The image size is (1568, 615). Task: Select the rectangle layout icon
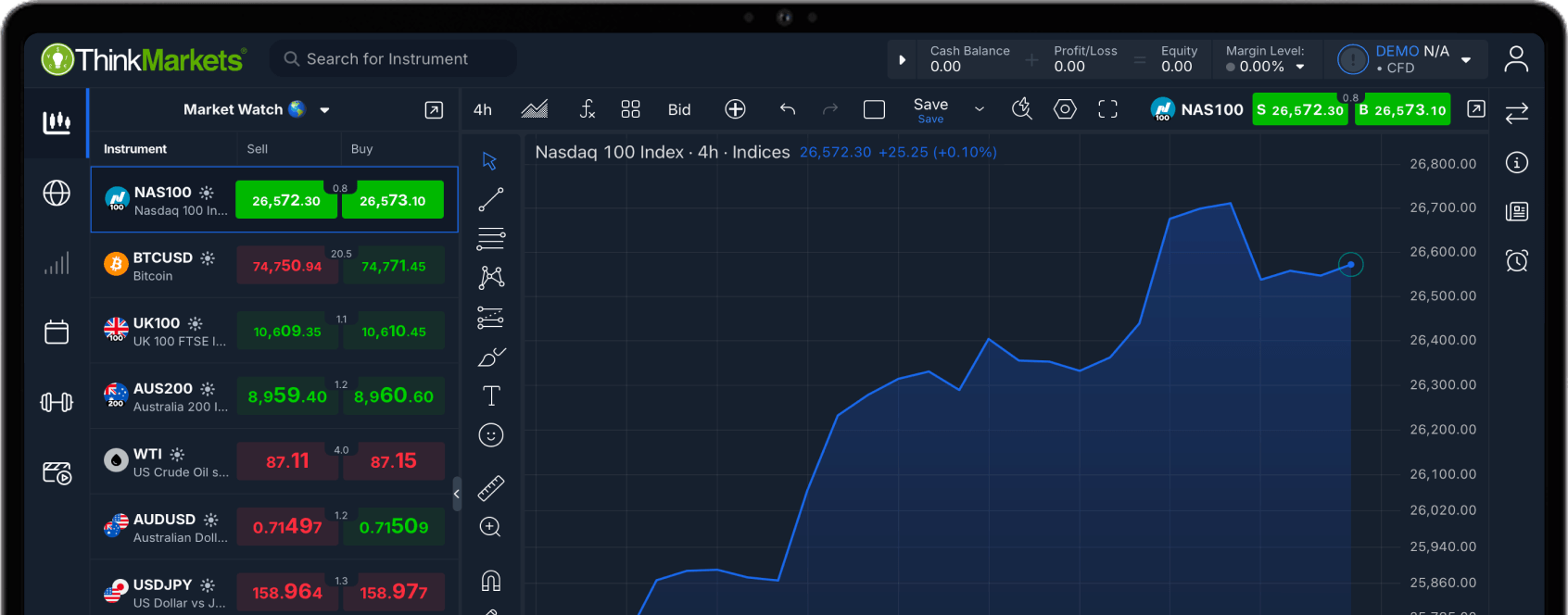point(874,109)
